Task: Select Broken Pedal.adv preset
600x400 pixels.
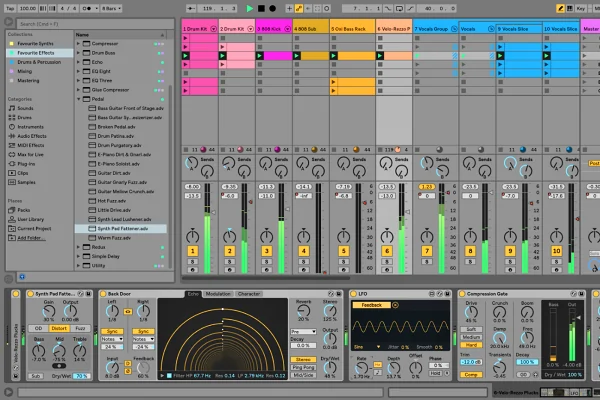Action: (x=121, y=127)
